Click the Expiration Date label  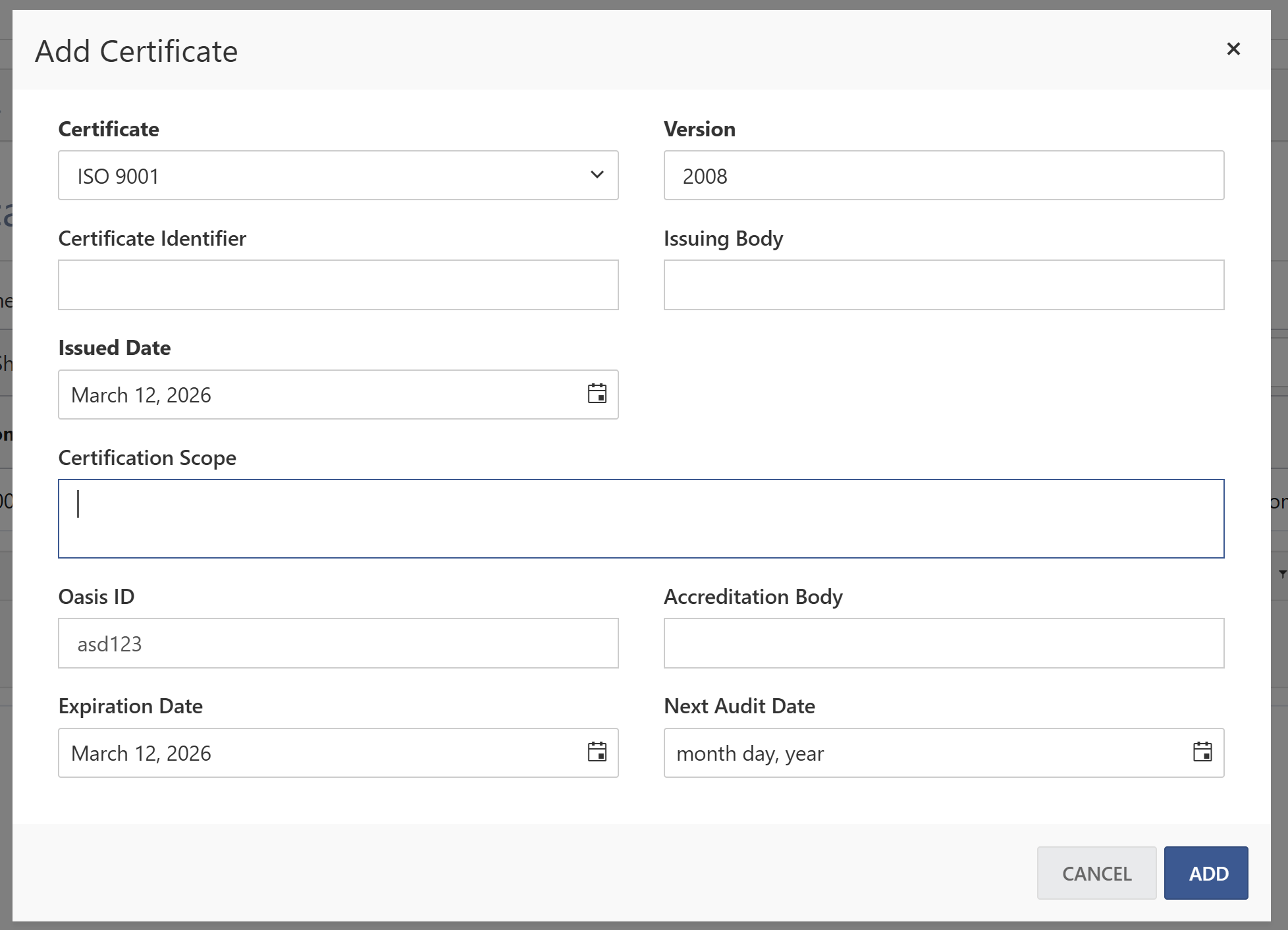pos(130,706)
